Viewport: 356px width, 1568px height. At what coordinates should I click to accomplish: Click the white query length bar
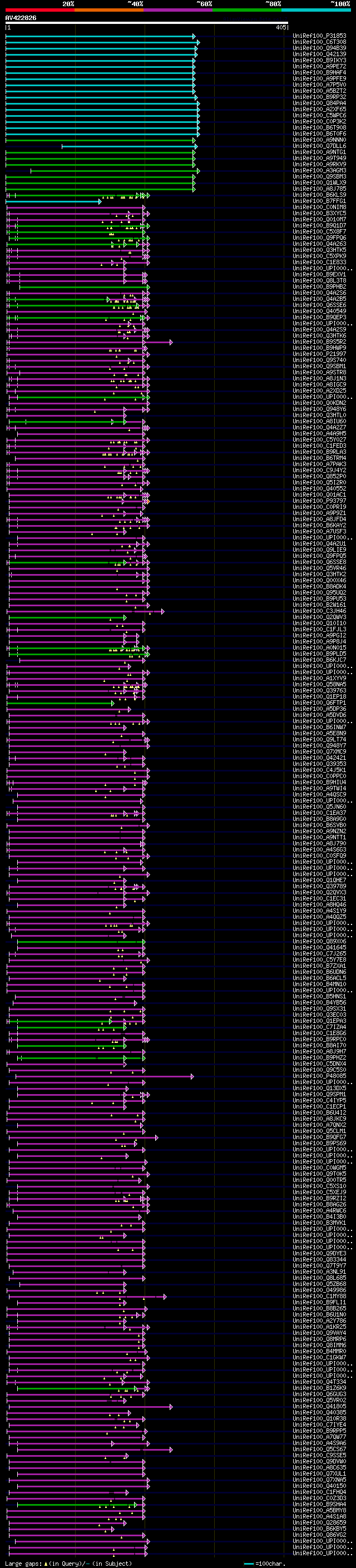tap(147, 23)
